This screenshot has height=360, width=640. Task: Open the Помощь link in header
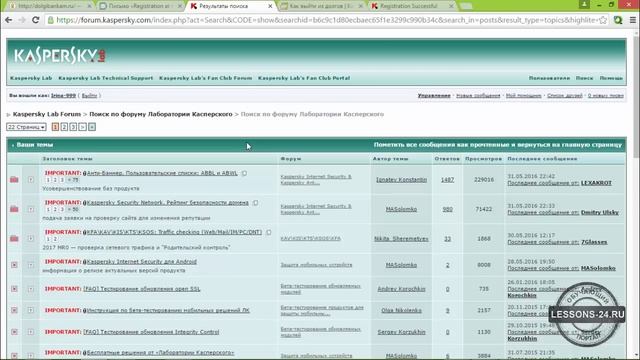(x=611, y=78)
